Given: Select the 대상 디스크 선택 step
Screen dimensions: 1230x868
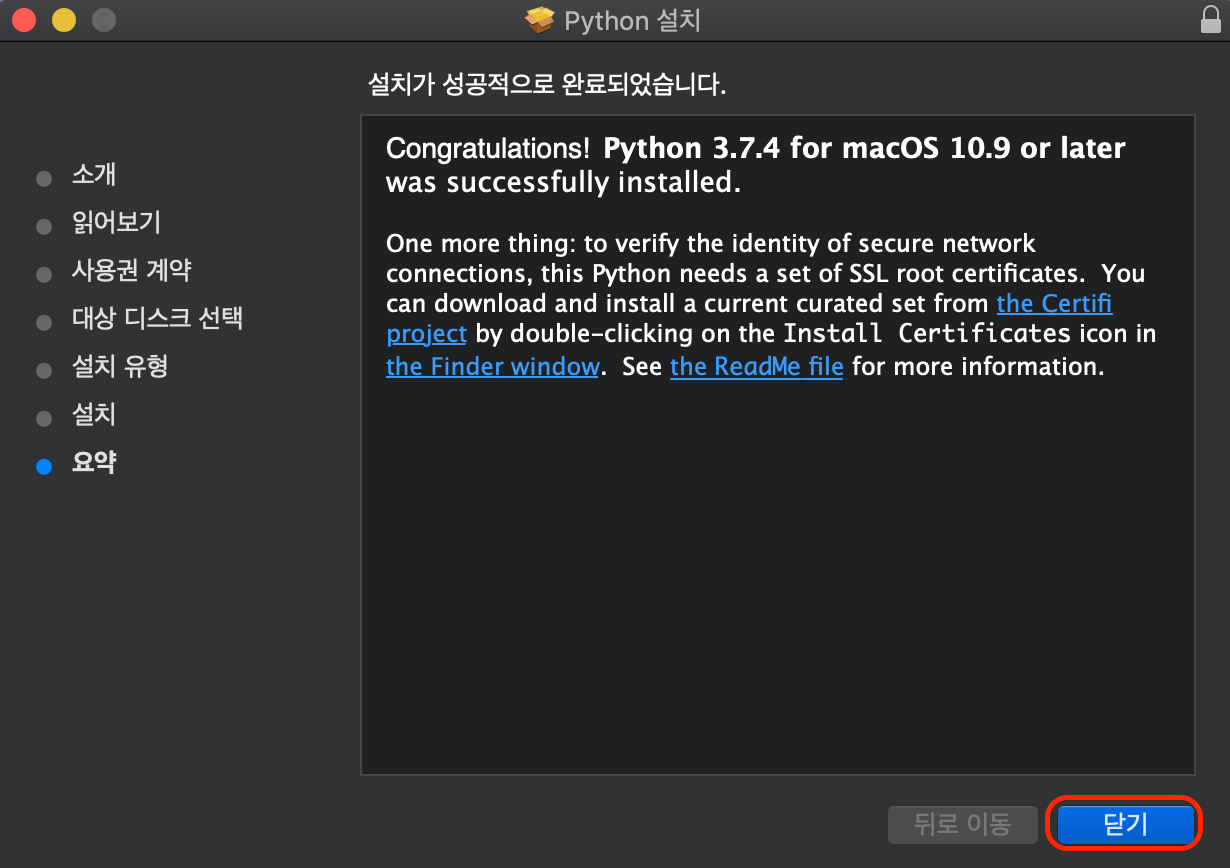Looking at the screenshot, I should 157,318.
